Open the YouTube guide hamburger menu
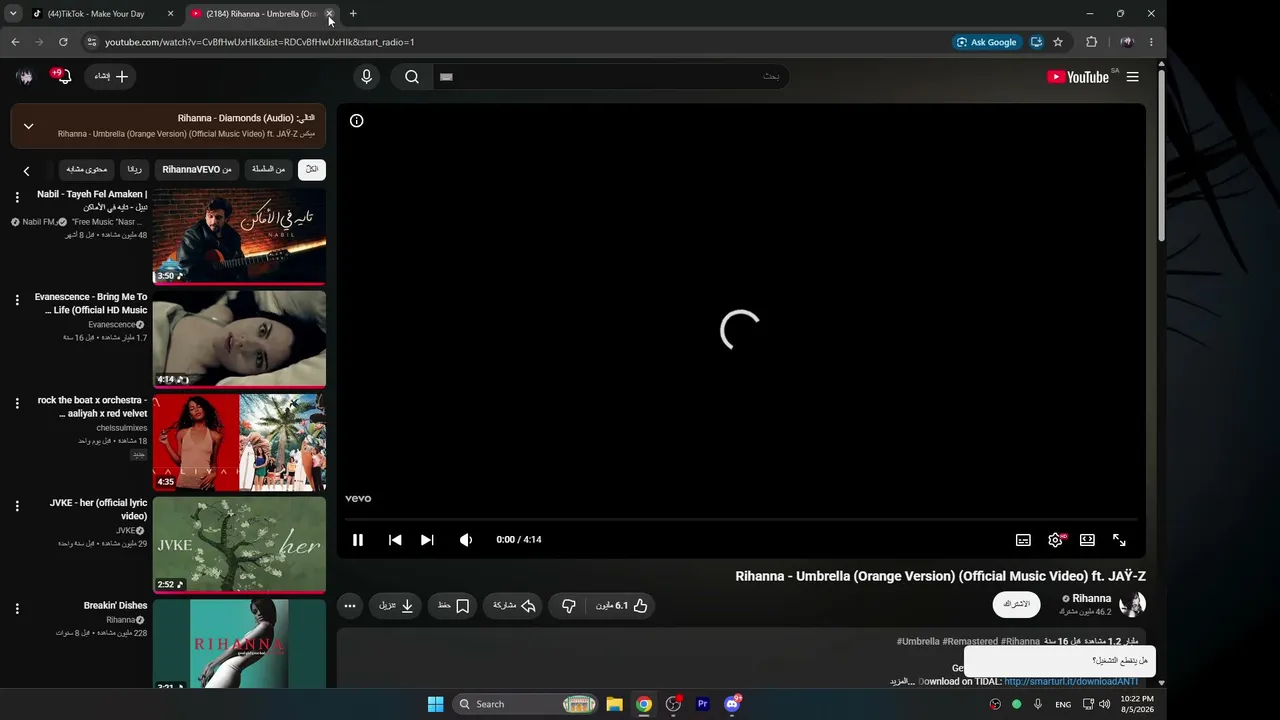Image resolution: width=1280 pixels, height=720 pixels. click(x=1132, y=77)
